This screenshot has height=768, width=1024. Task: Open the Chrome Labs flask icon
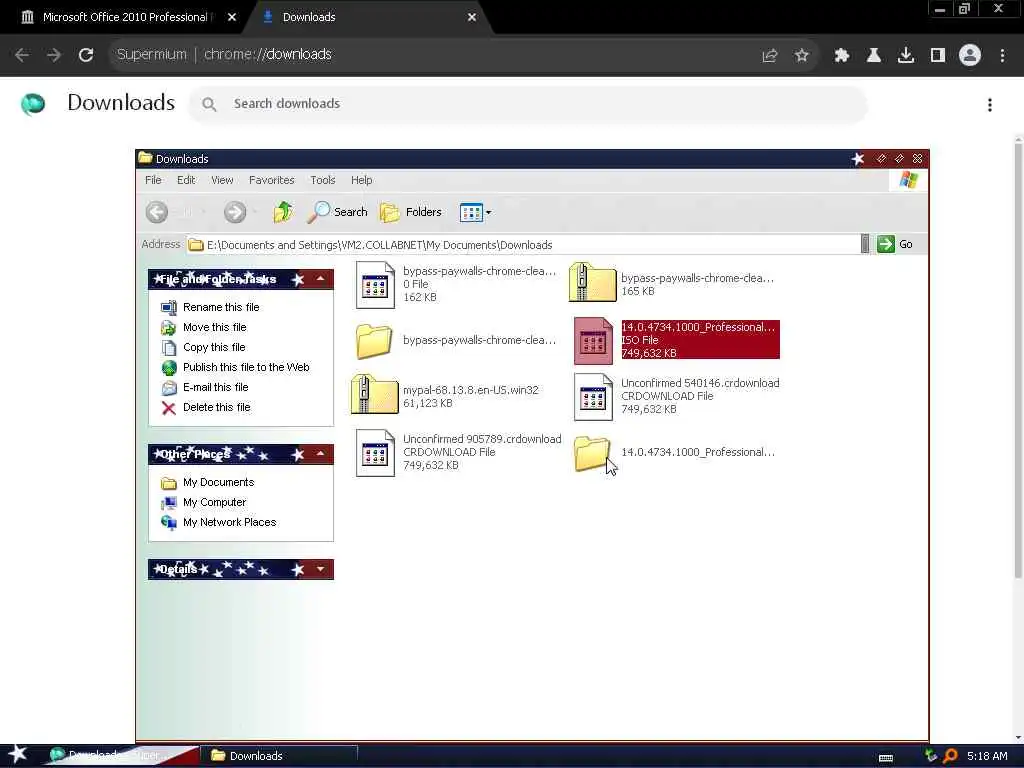pyautogui.click(x=873, y=56)
